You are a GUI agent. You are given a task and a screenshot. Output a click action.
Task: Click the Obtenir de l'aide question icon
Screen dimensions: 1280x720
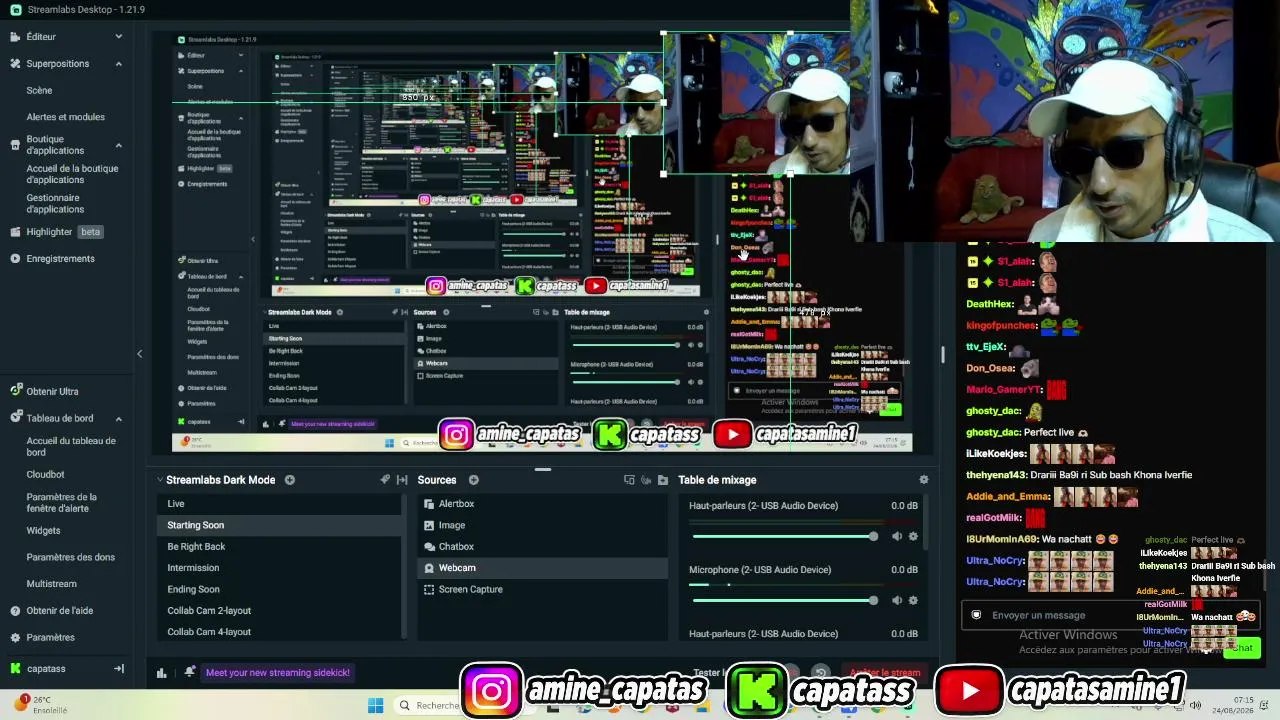[x=15, y=611]
